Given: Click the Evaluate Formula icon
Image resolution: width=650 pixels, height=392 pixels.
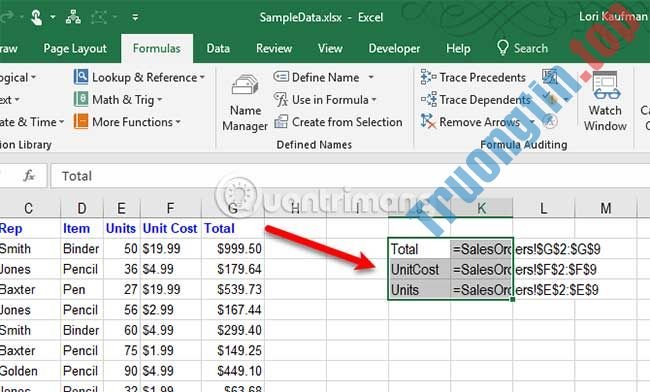Looking at the screenshot, I should 550,121.
